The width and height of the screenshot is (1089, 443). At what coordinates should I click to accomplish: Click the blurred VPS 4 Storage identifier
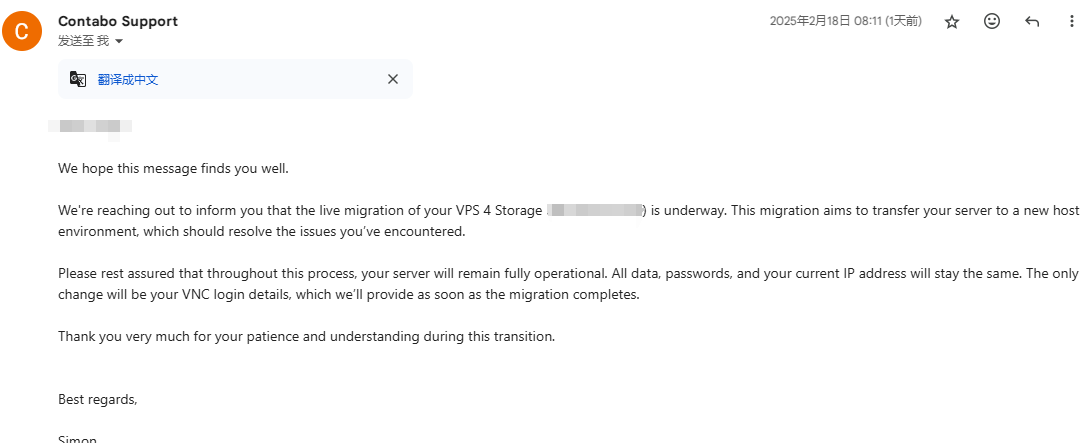coord(596,210)
